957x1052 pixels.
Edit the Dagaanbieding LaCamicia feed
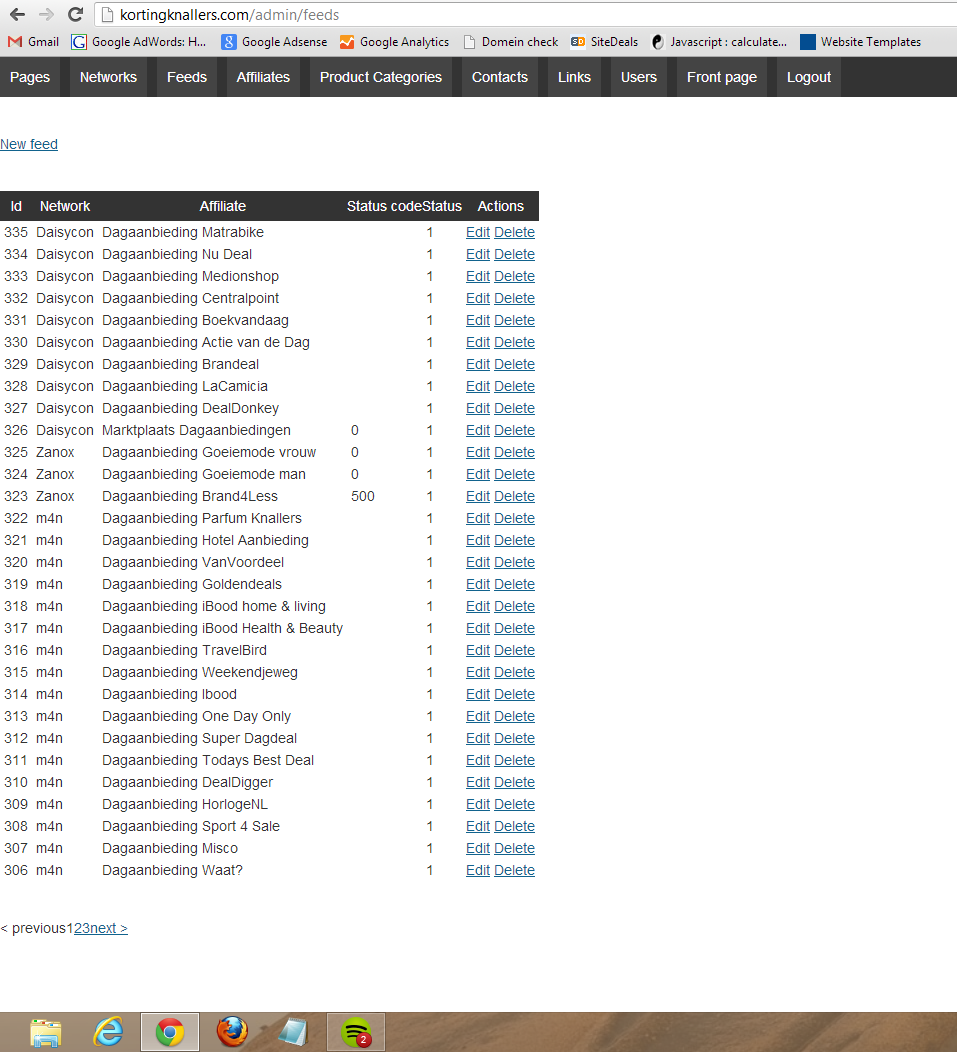pyautogui.click(x=478, y=386)
